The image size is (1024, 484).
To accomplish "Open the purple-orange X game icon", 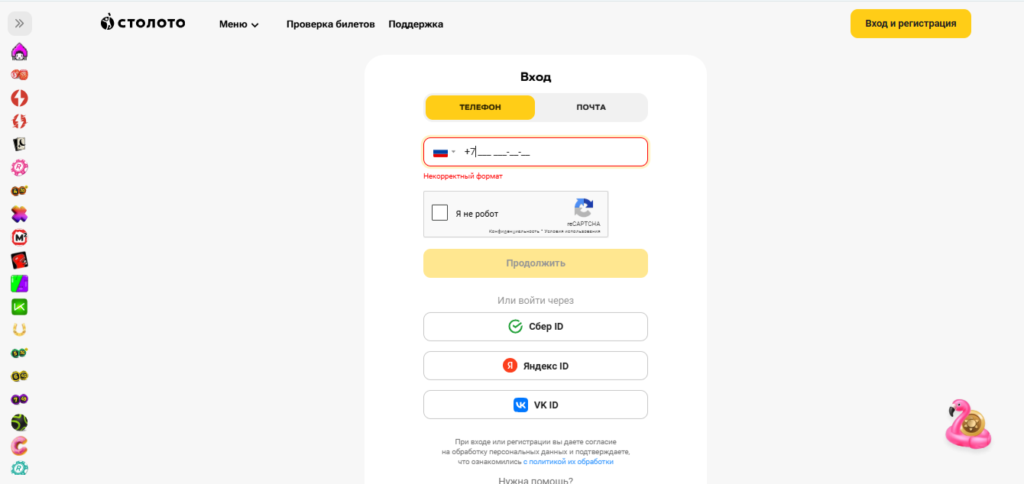I will (20, 214).
